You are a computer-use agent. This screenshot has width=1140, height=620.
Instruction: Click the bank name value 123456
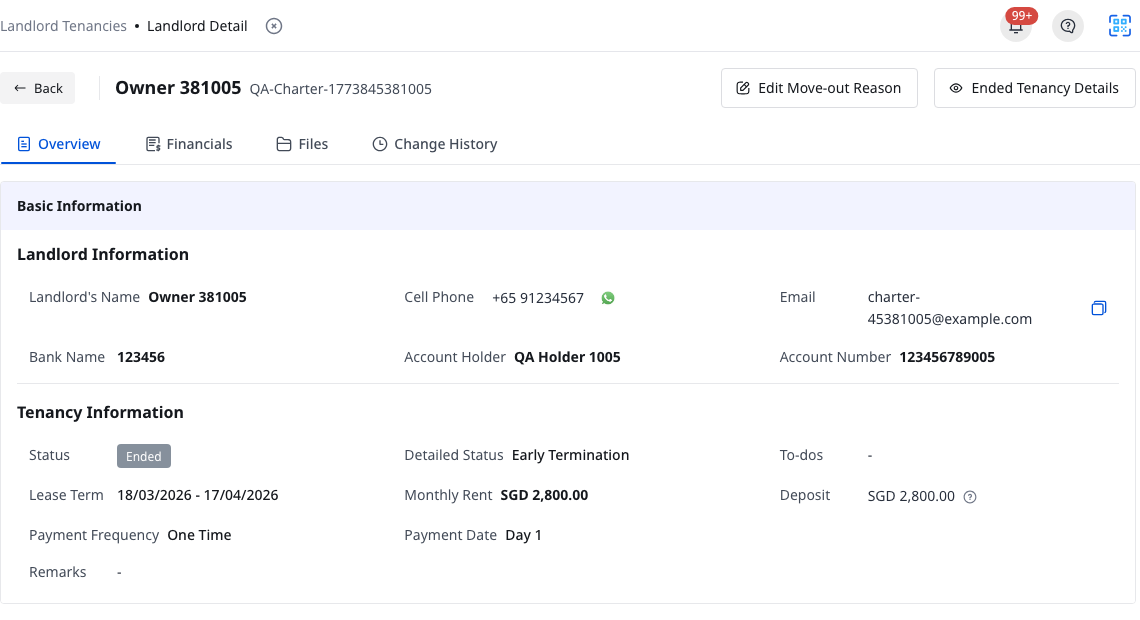tap(141, 357)
